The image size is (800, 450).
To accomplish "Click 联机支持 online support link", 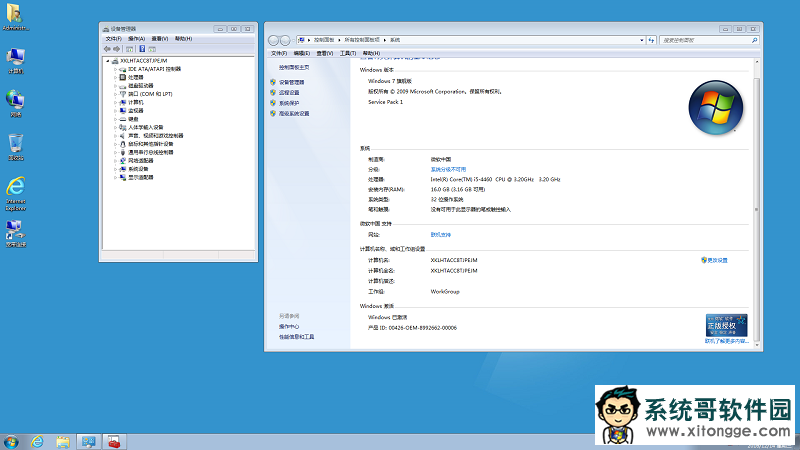I will coord(440,235).
